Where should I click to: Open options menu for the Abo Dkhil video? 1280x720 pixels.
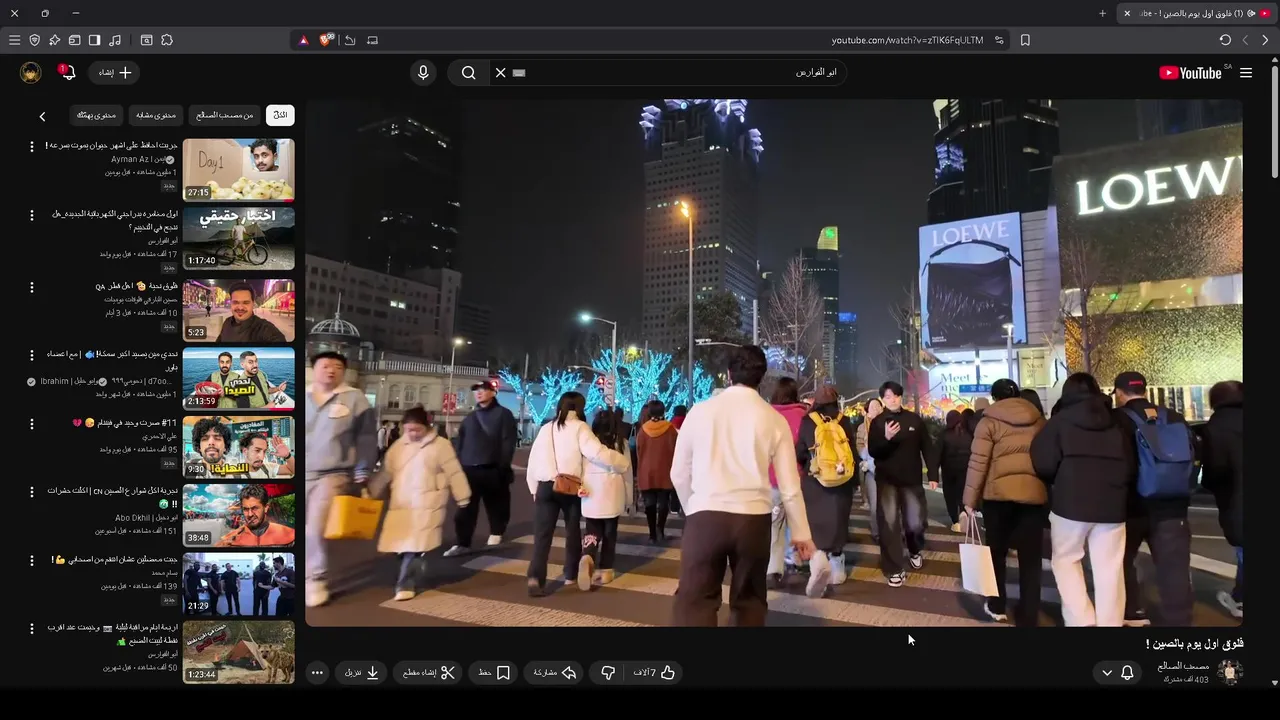[x=31, y=492]
